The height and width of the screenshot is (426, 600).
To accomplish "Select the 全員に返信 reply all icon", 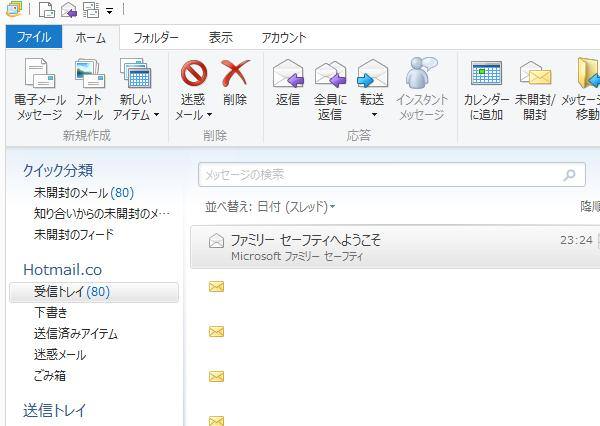I will click(x=330, y=75).
